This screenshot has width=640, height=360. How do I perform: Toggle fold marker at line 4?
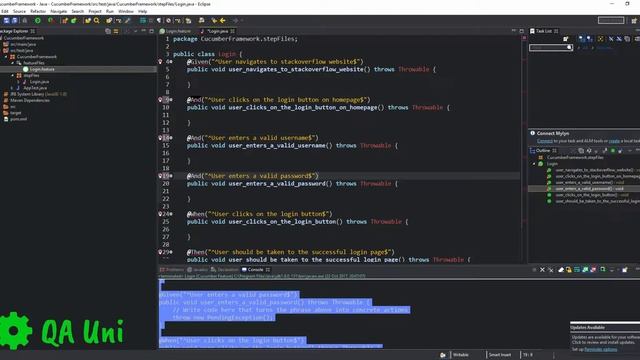(x=171, y=62)
